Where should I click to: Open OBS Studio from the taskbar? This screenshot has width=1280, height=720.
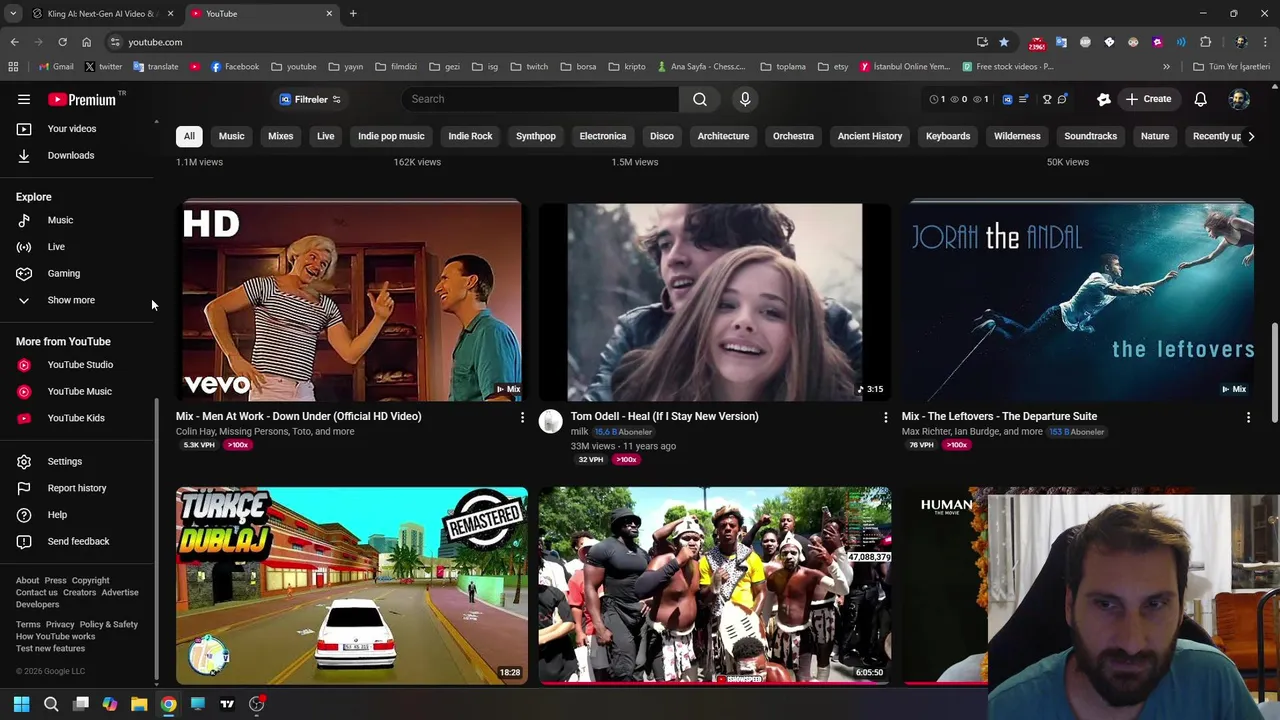point(257,704)
